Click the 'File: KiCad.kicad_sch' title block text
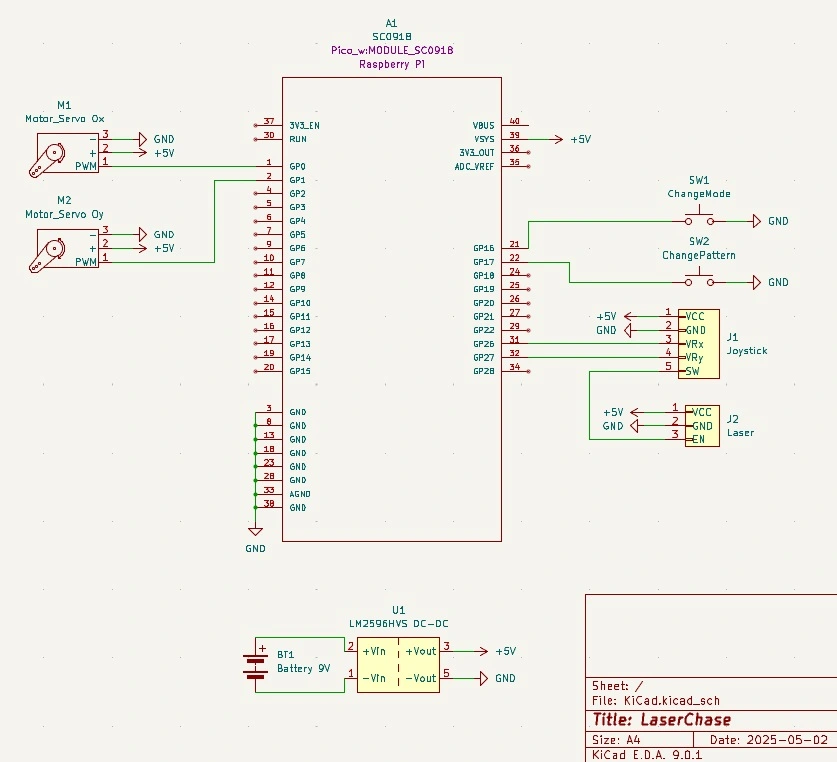Screen dimensions: 837x762 656,701
